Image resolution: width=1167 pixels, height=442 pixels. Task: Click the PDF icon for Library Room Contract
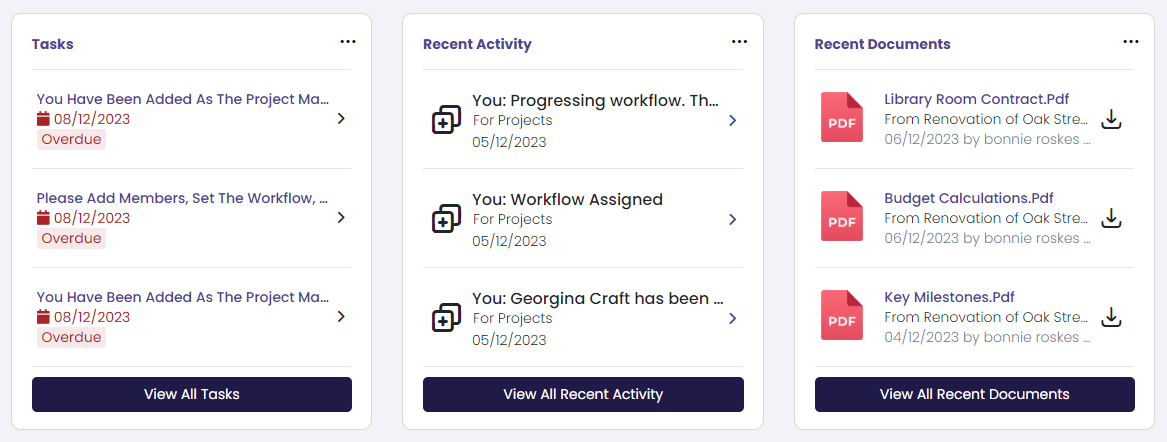[842, 117]
